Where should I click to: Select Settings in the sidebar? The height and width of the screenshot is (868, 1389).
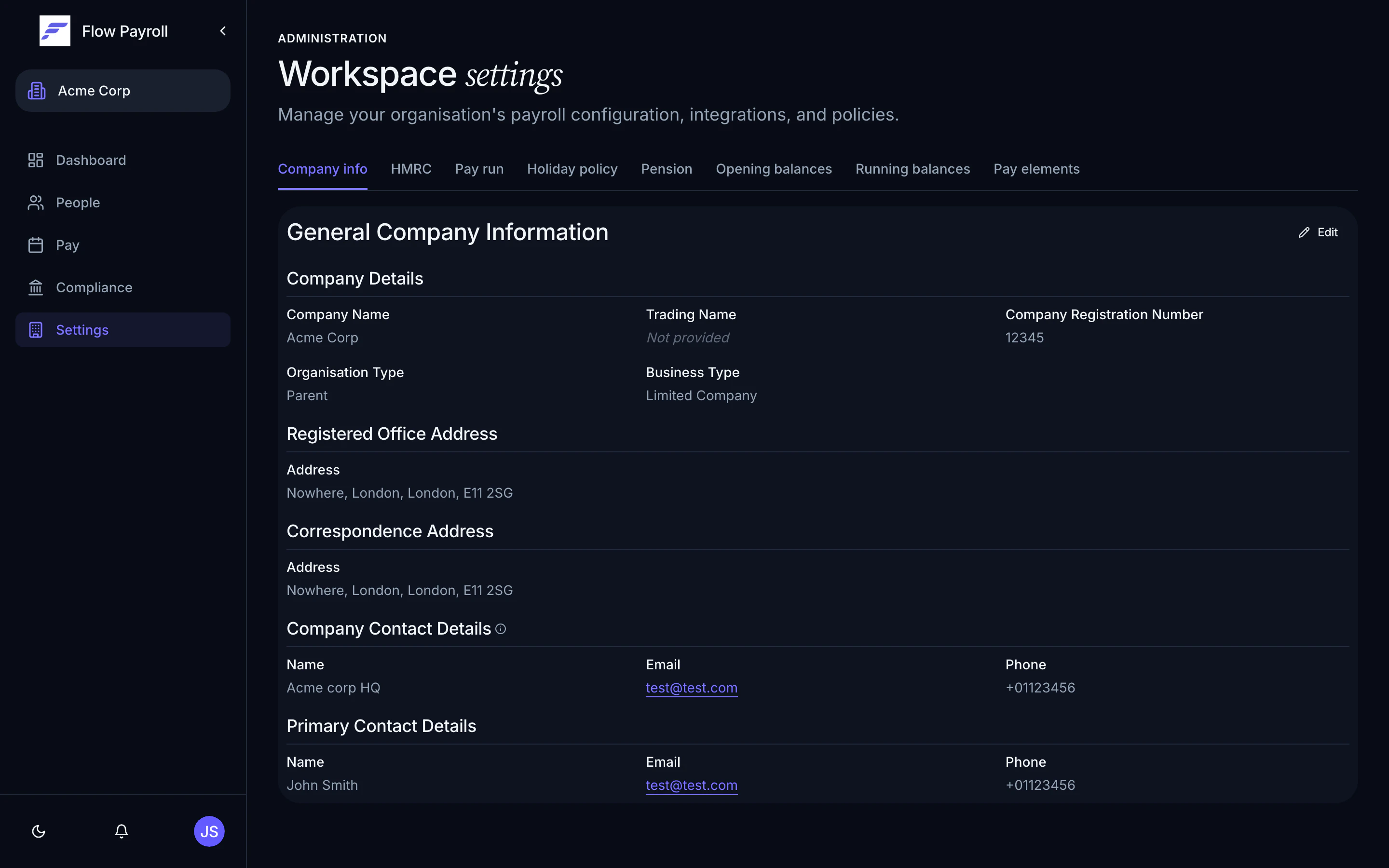tap(123, 330)
